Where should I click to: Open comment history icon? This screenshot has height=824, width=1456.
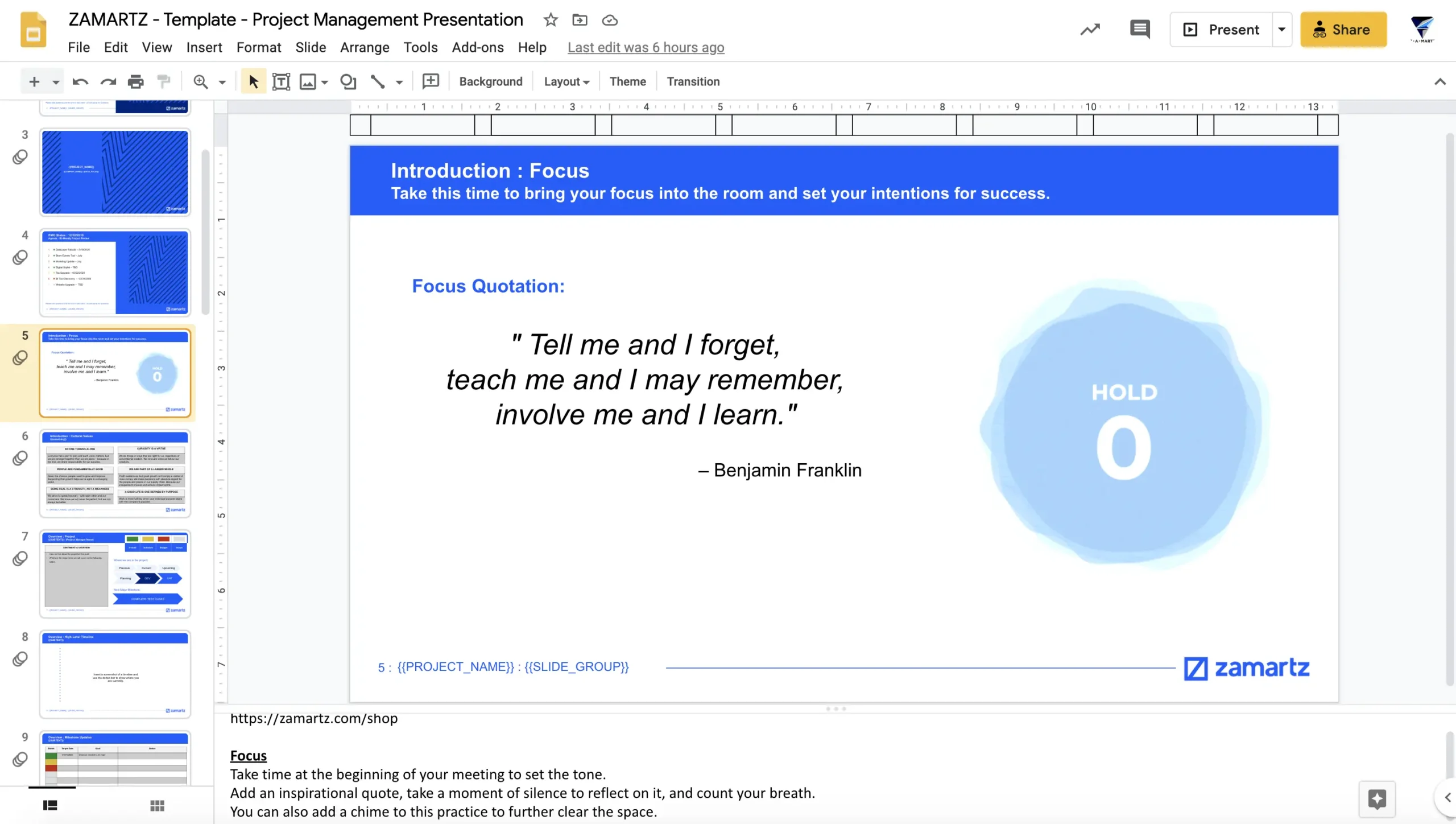tap(1140, 29)
